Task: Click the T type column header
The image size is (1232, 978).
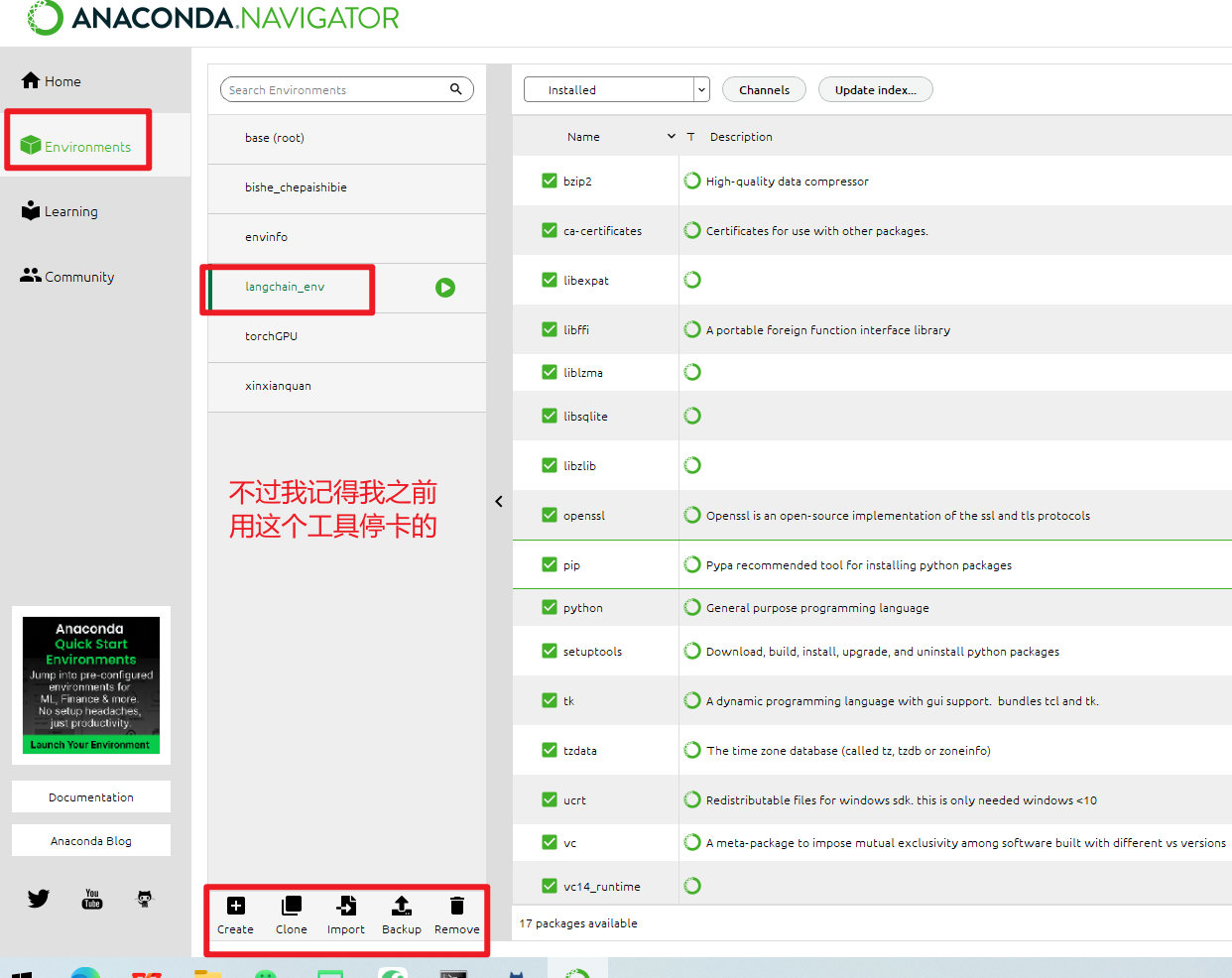Action: [690, 137]
